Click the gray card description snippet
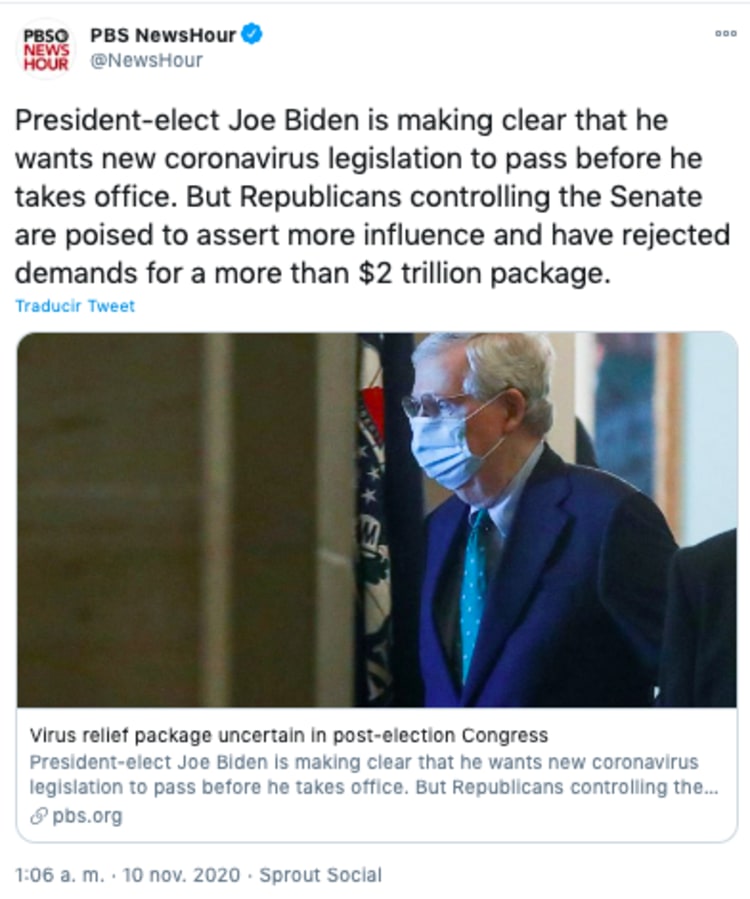 click(x=363, y=775)
